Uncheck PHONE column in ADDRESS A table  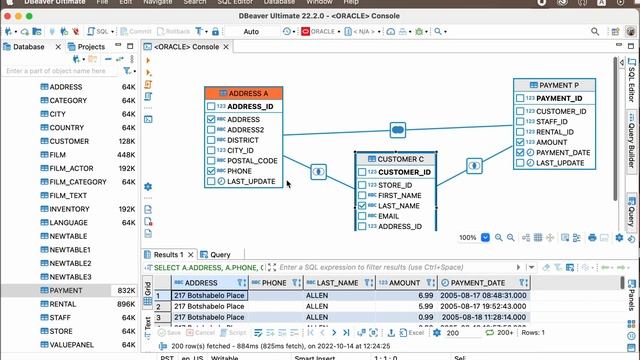tap(211, 171)
